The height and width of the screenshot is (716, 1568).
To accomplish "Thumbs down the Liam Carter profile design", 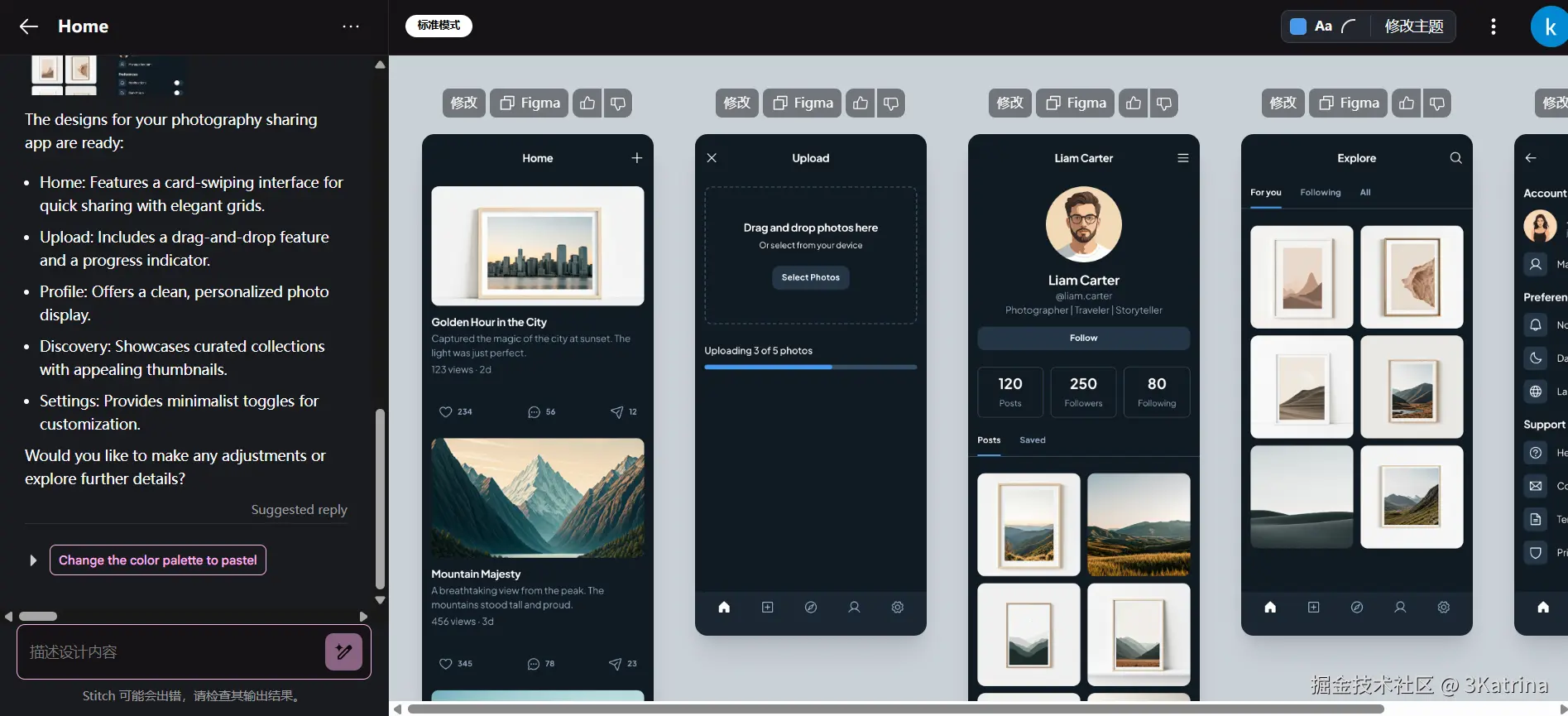I will [x=1164, y=103].
